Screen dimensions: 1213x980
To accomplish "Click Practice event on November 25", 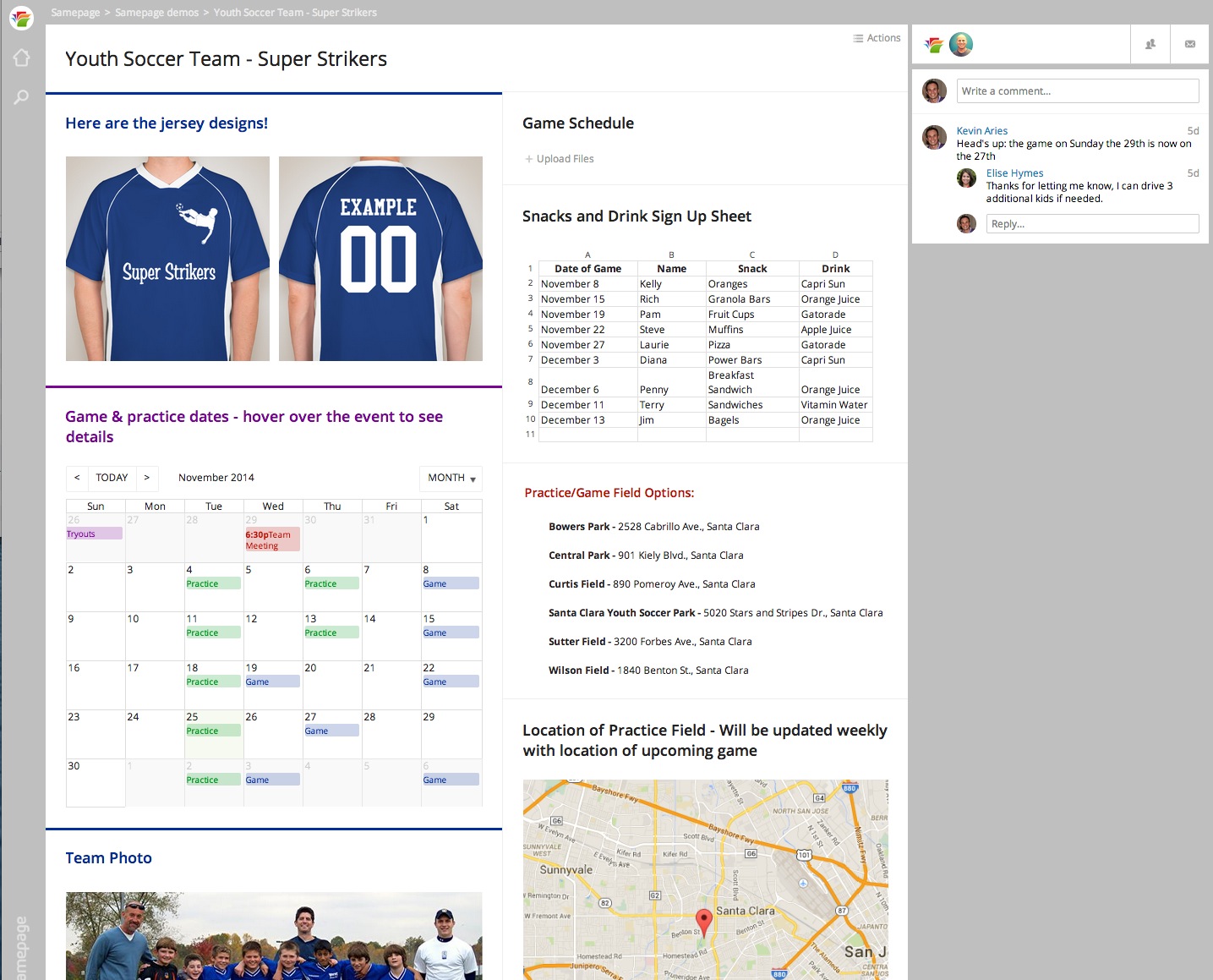I will [x=213, y=731].
